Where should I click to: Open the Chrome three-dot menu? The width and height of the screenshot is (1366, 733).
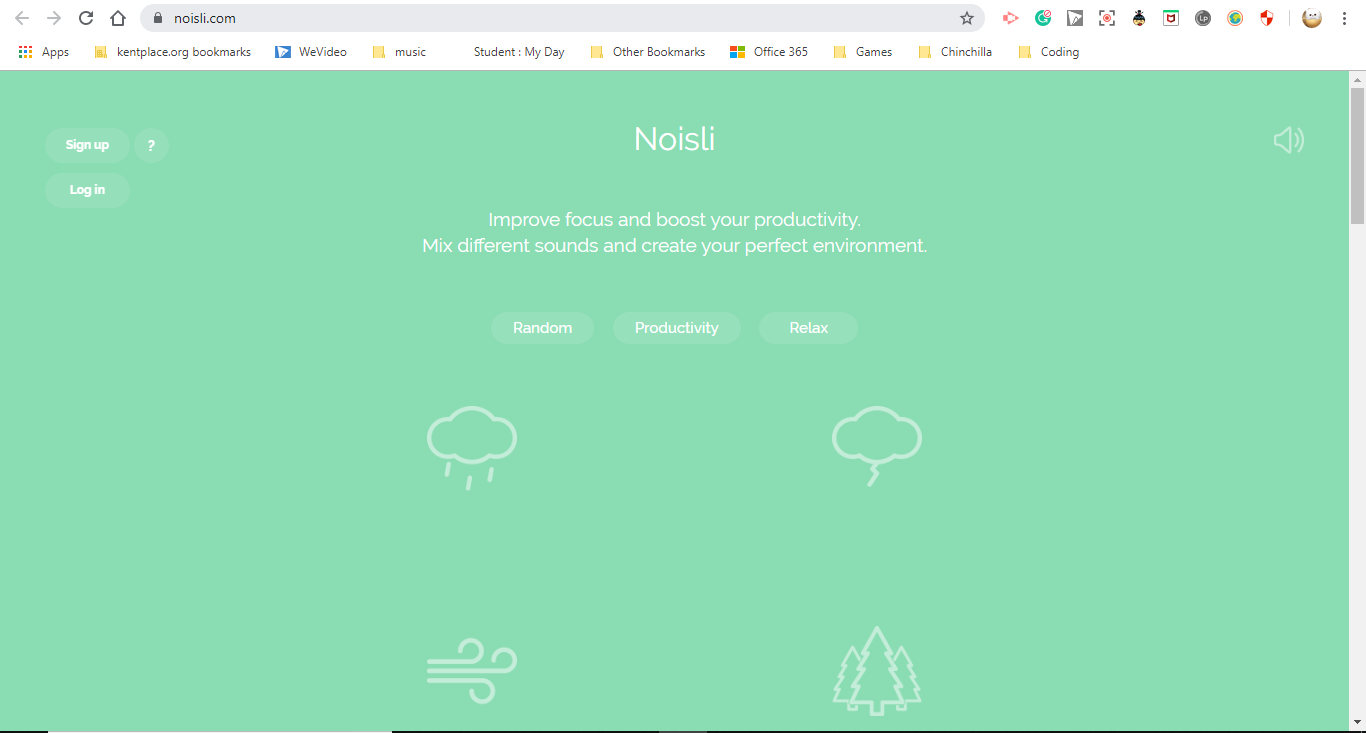click(x=1344, y=18)
